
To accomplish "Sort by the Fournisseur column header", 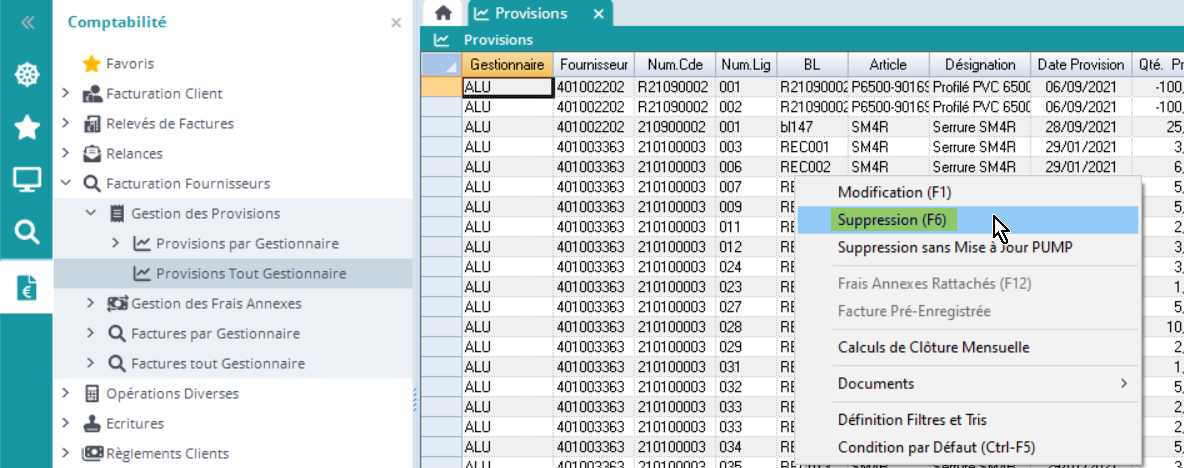I will click(x=592, y=64).
